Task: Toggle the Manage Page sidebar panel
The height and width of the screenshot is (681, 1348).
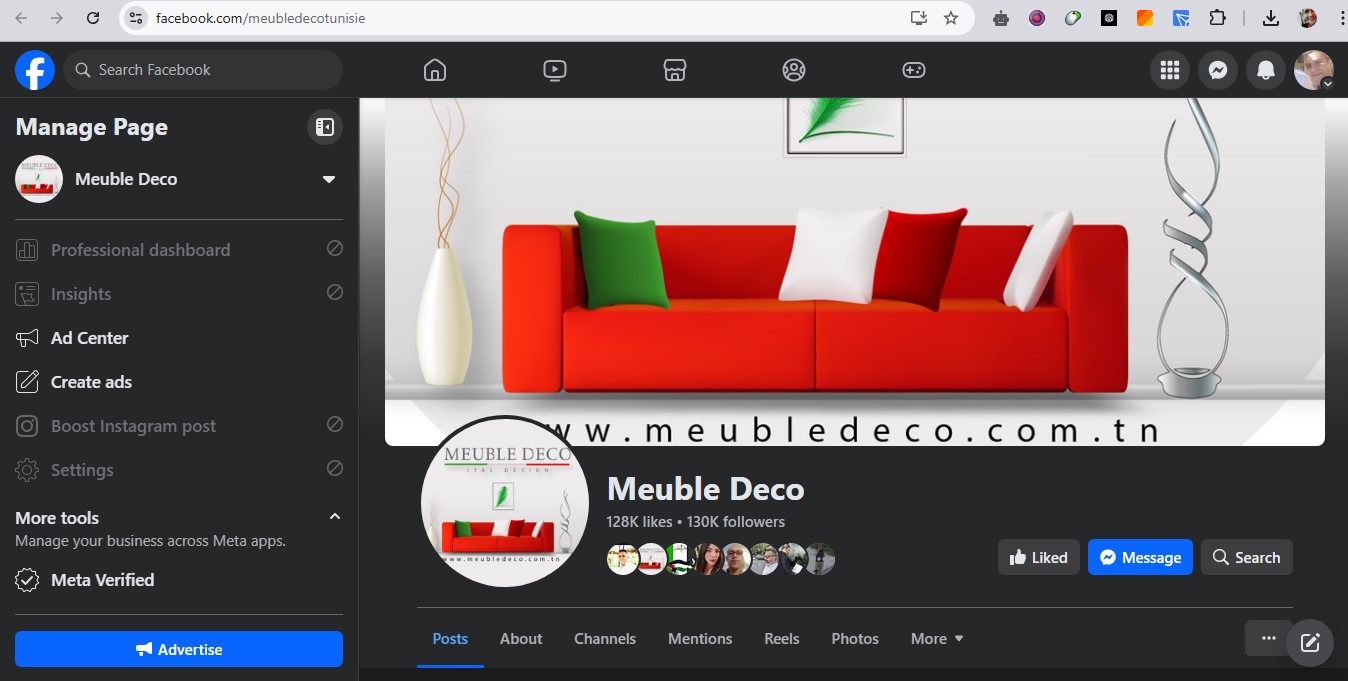Action: tap(324, 127)
